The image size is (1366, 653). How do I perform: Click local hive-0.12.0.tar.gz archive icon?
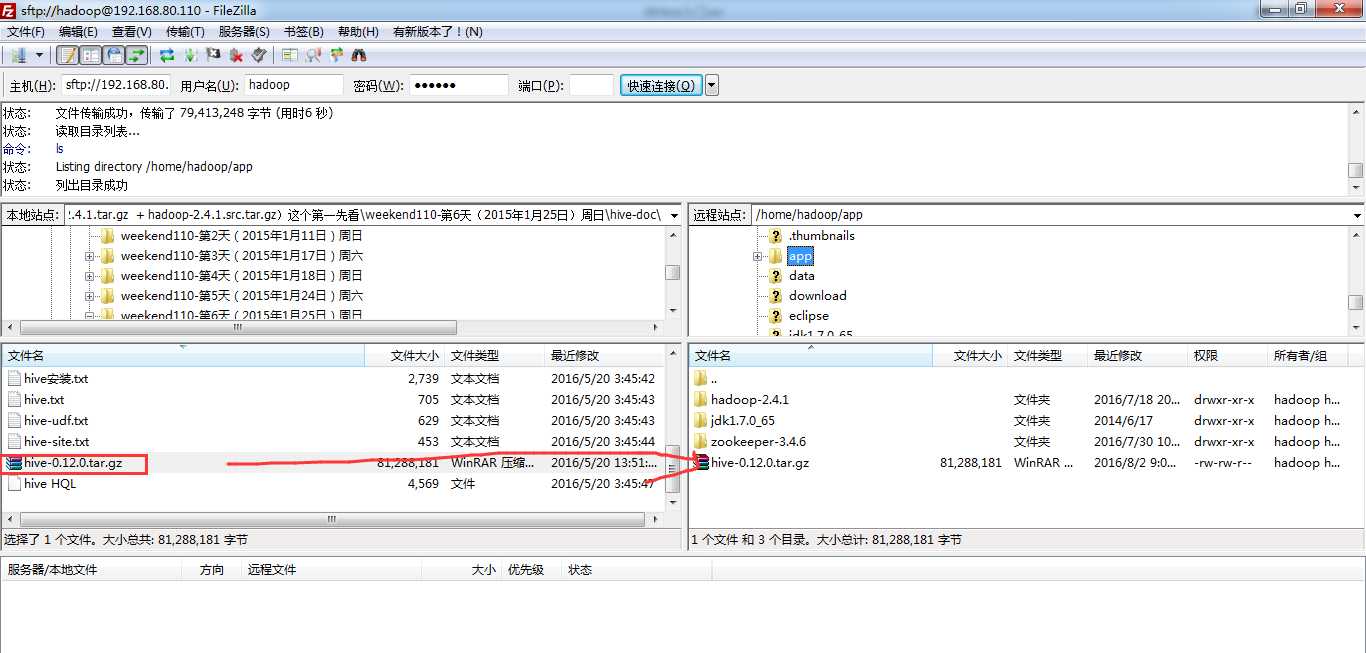tap(14, 462)
